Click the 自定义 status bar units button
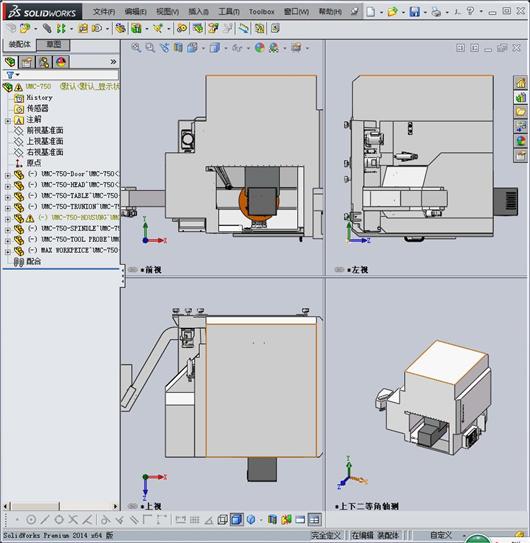Viewport: 530px width, 543px height. (441, 535)
